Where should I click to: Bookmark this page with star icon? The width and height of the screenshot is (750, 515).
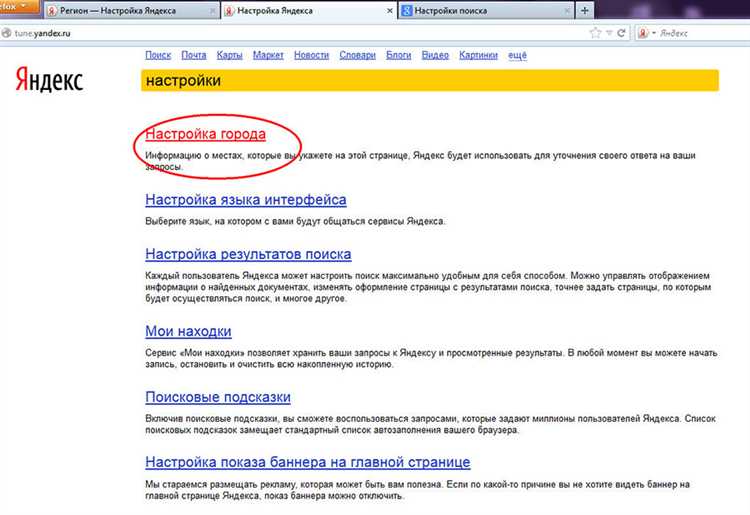click(x=595, y=33)
